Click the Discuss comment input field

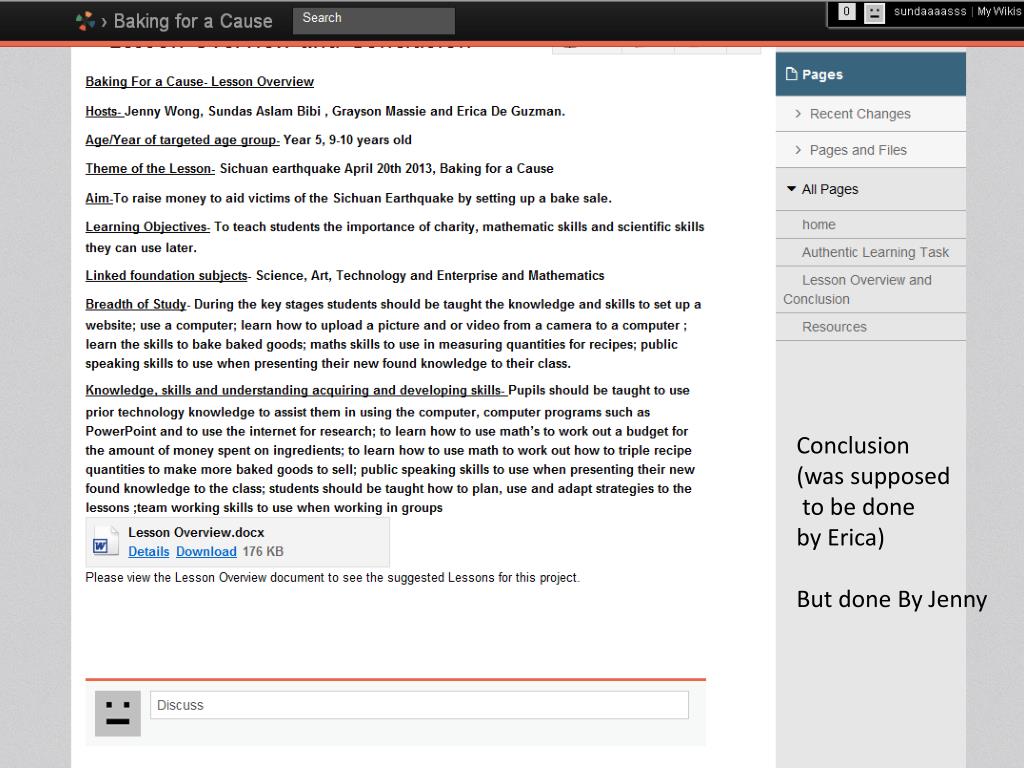(419, 705)
